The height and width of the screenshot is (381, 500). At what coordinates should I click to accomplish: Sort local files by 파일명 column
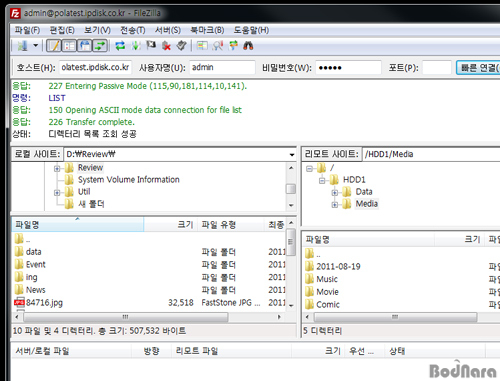pyautogui.click(x=78, y=225)
